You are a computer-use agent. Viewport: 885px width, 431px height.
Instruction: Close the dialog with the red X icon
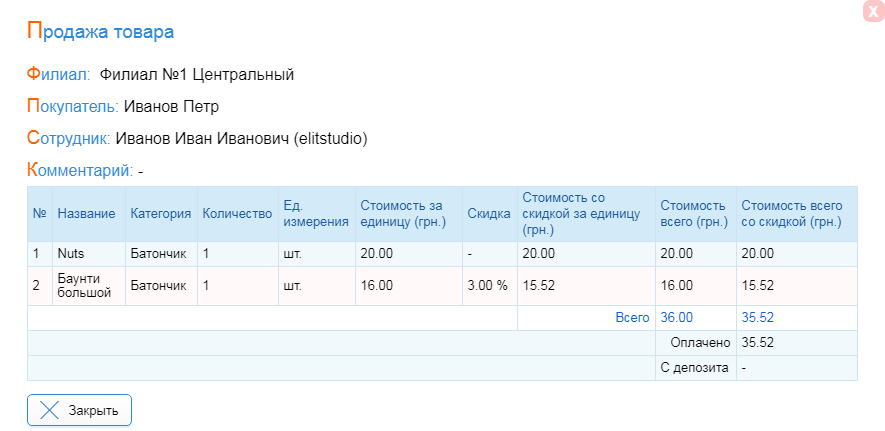coord(874,11)
